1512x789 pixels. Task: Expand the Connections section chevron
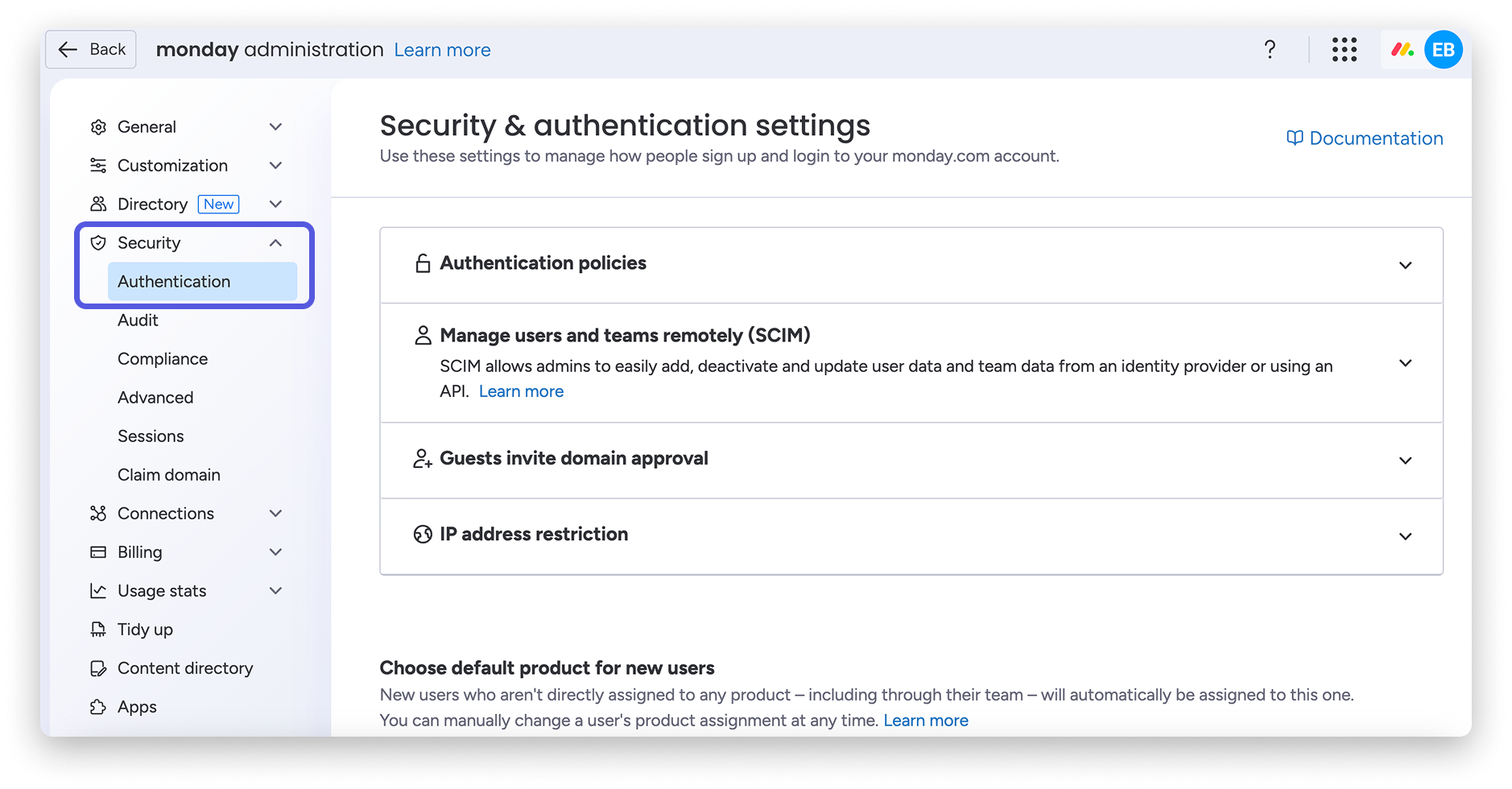(275, 514)
